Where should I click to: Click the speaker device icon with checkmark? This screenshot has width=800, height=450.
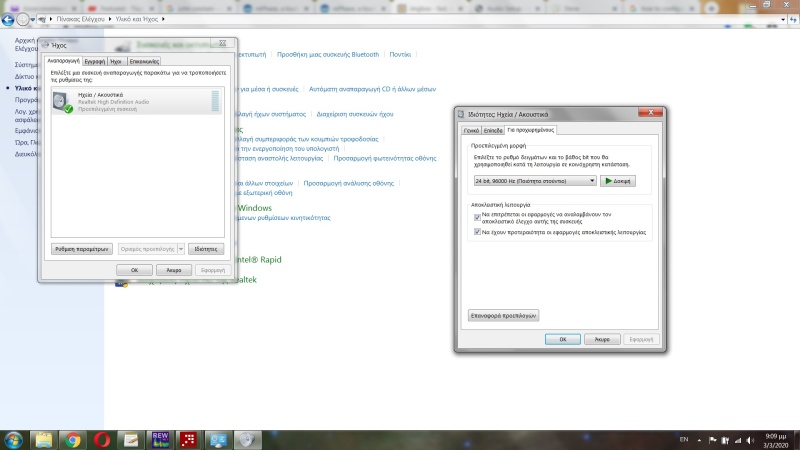tap(63, 102)
